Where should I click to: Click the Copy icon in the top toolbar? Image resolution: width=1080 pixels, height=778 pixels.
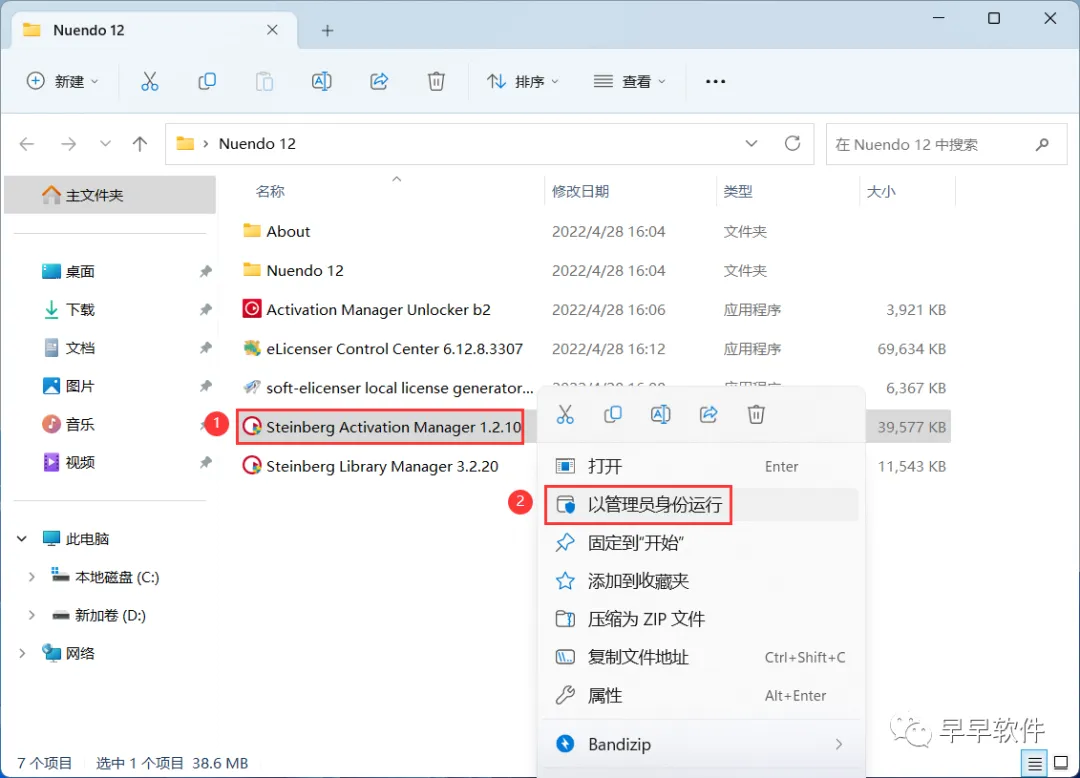(x=207, y=81)
